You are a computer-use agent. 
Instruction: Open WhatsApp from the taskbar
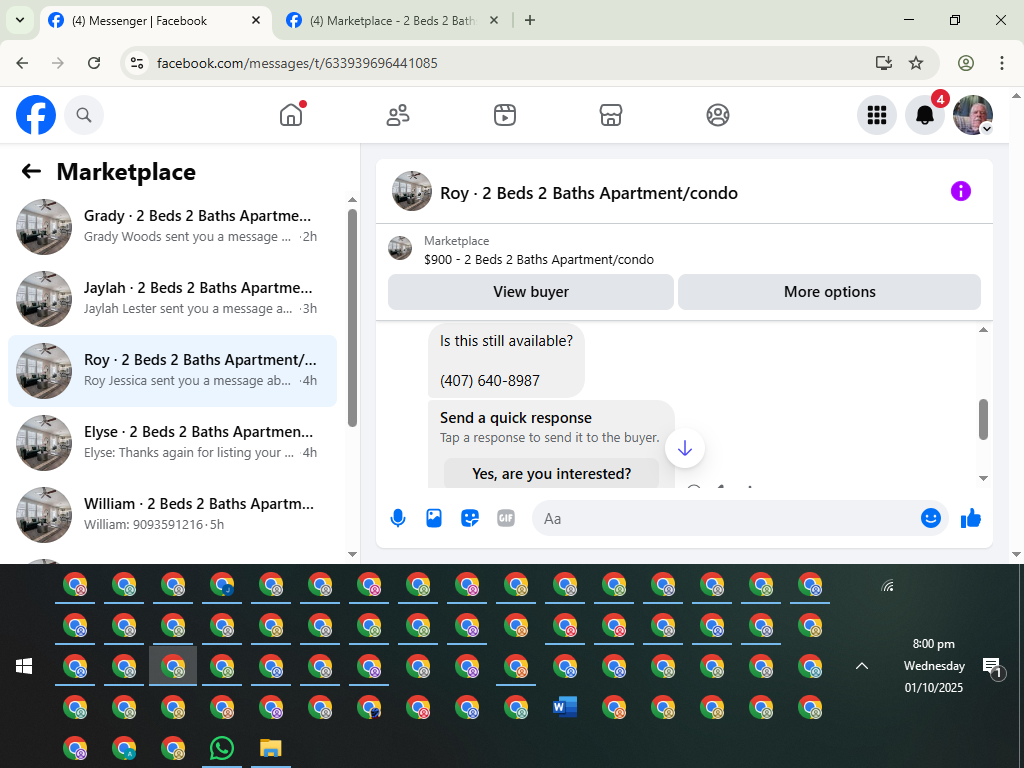(222, 748)
